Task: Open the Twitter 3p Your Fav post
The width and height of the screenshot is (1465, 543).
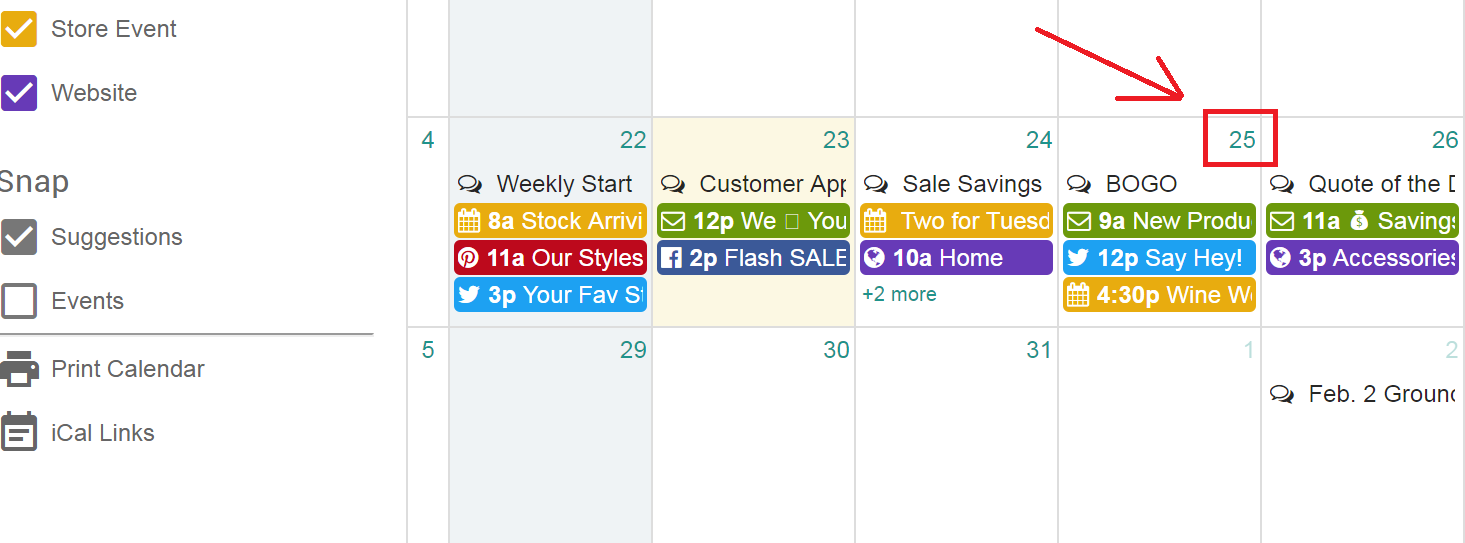Action: (x=550, y=295)
